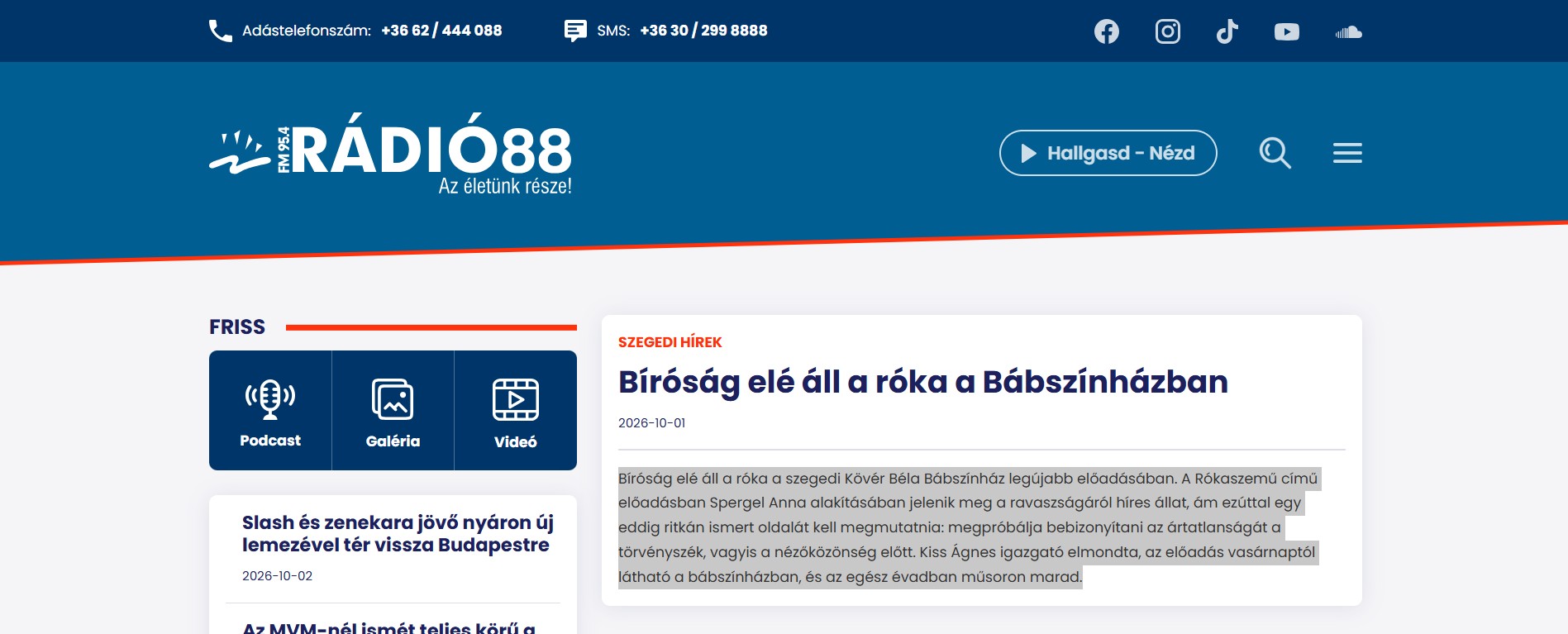
Task: Click the highlighted article body paragraph
Action: [969, 527]
